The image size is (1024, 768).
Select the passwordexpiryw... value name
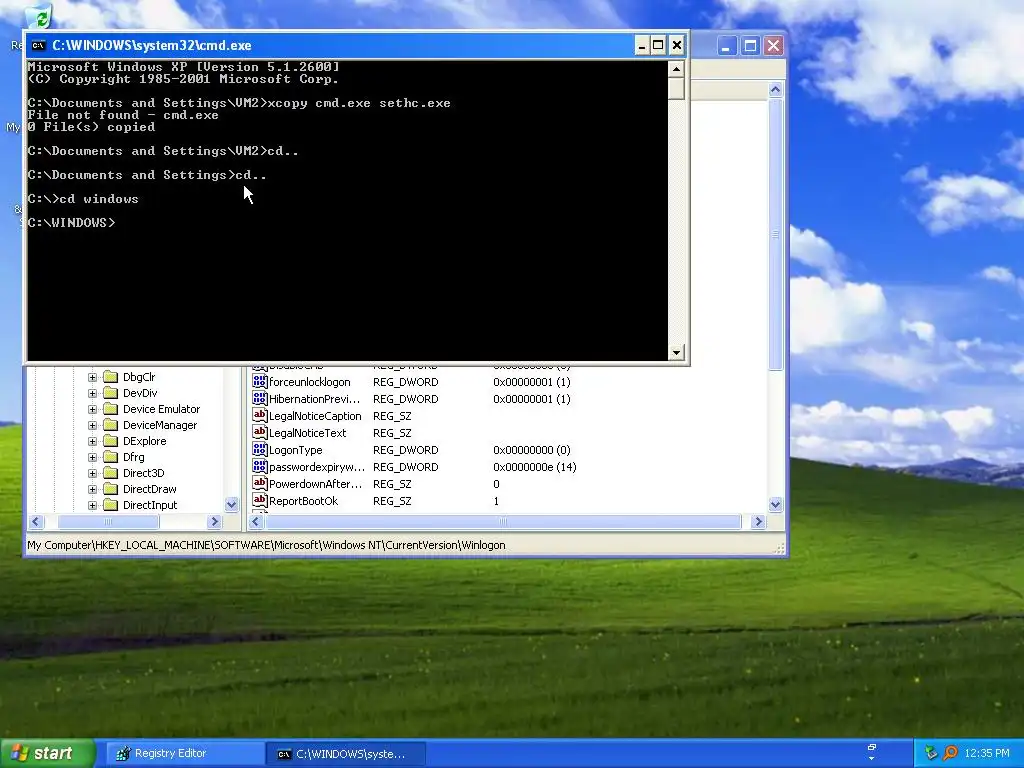317,467
